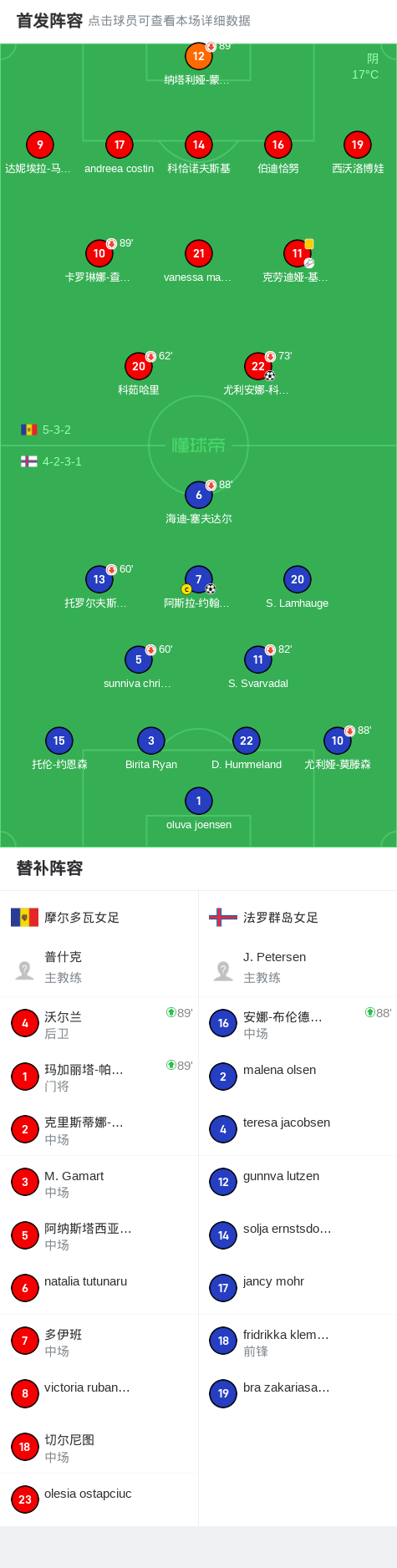Image resolution: width=397 pixels, height=1568 pixels.
Task: Select red number 9 player circle
Action: 39,145
